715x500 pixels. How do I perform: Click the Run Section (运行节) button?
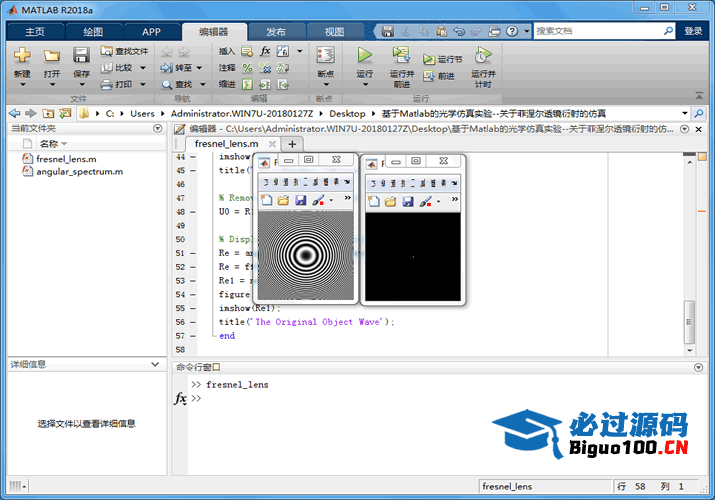click(x=442, y=59)
